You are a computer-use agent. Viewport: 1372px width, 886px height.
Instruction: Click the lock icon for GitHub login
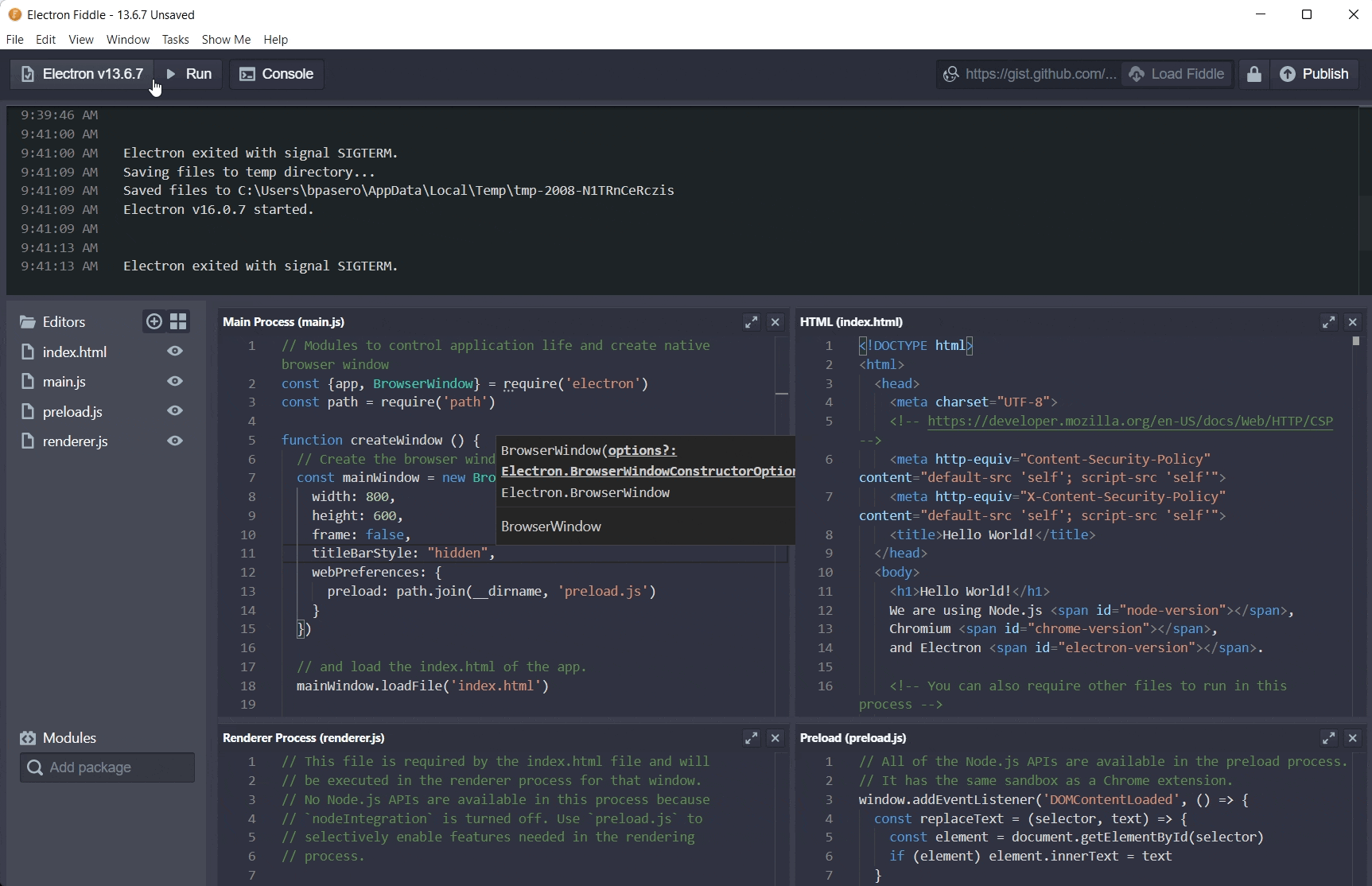click(1254, 74)
